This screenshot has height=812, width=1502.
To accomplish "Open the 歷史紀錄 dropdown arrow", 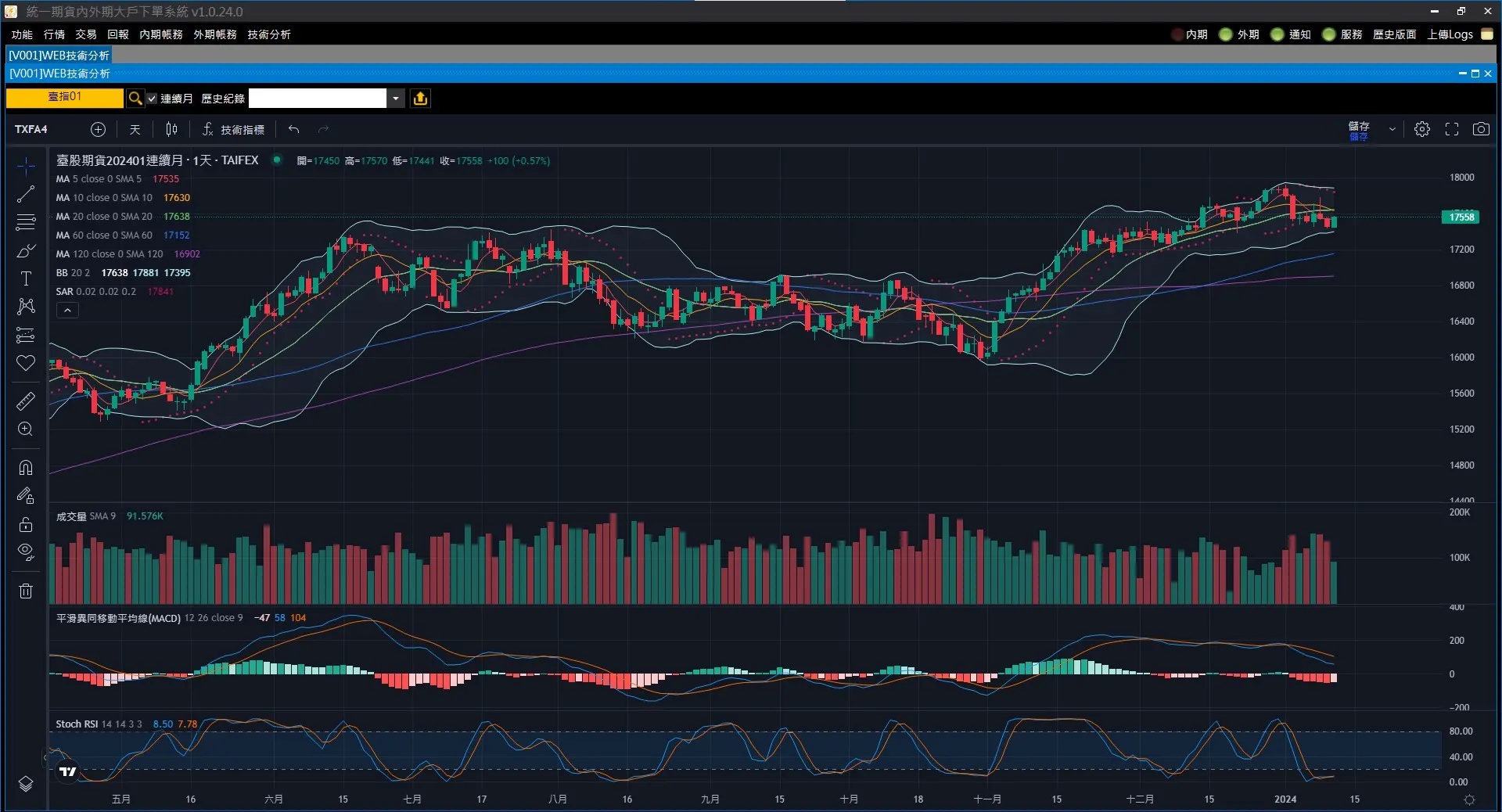I will (x=397, y=99).
